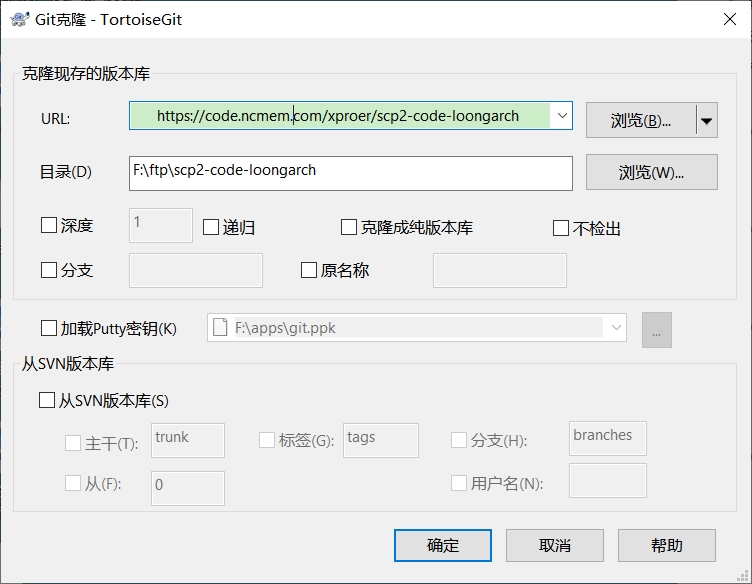Check the 克隆成纯版本库 bare clone option

click(349, 227)
